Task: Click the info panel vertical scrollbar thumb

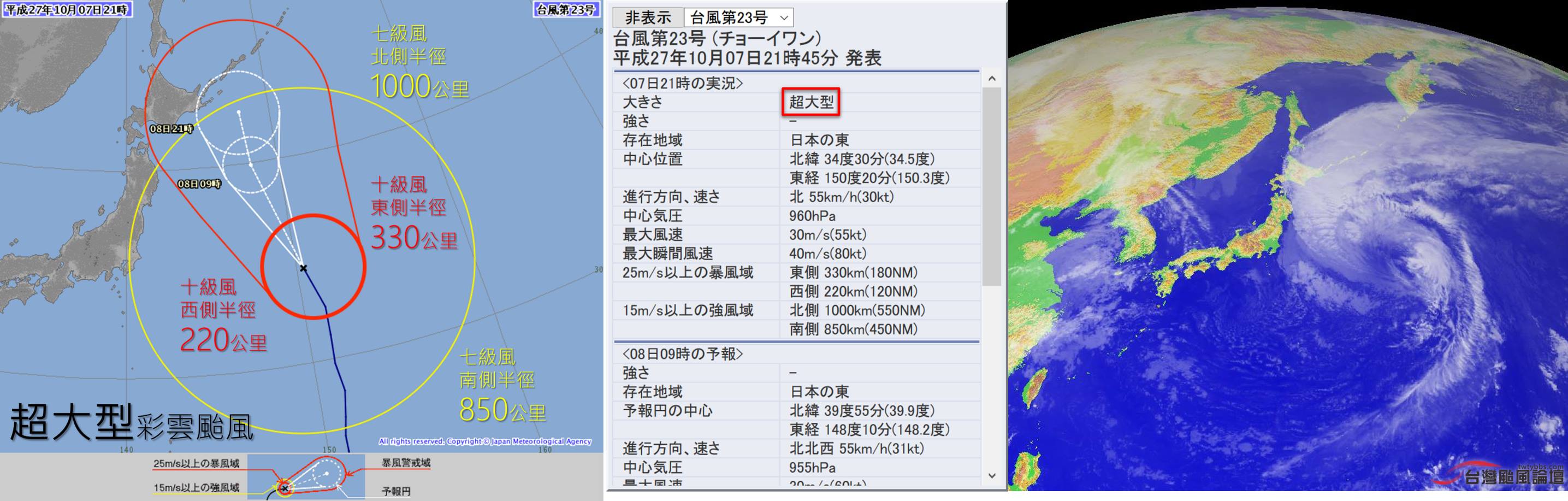Action: pyautogui.click(x=992, y=186)
